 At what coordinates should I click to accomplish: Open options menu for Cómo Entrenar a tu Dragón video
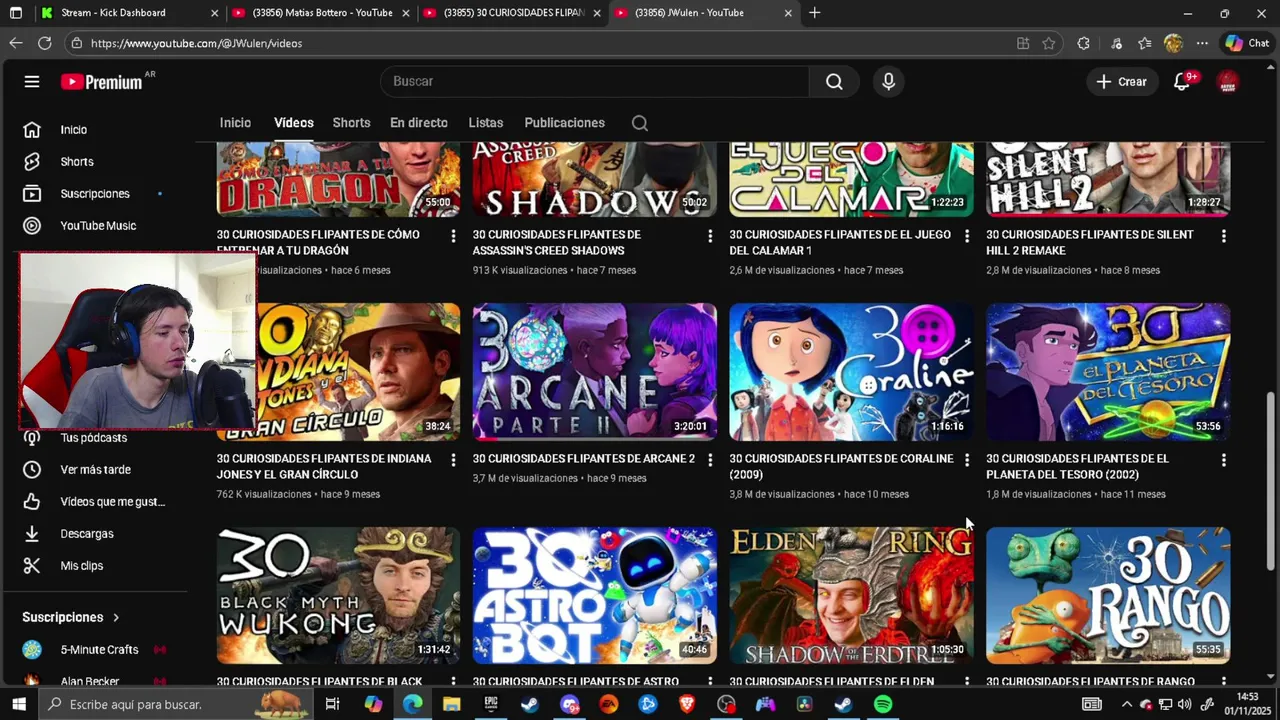[453, 236]
